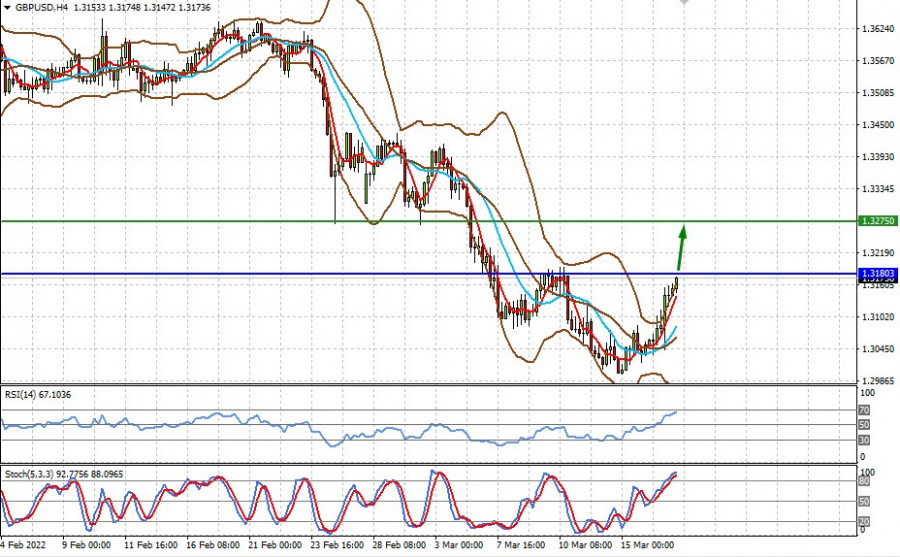Click the 11 Feb 16:00 time label
Viewport: 900px width, 557px height.
click(150, 544)
